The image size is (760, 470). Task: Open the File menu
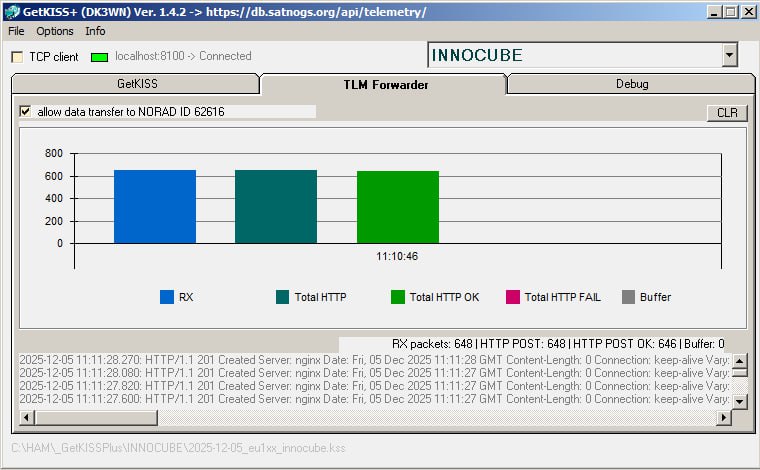pos(16,31)
